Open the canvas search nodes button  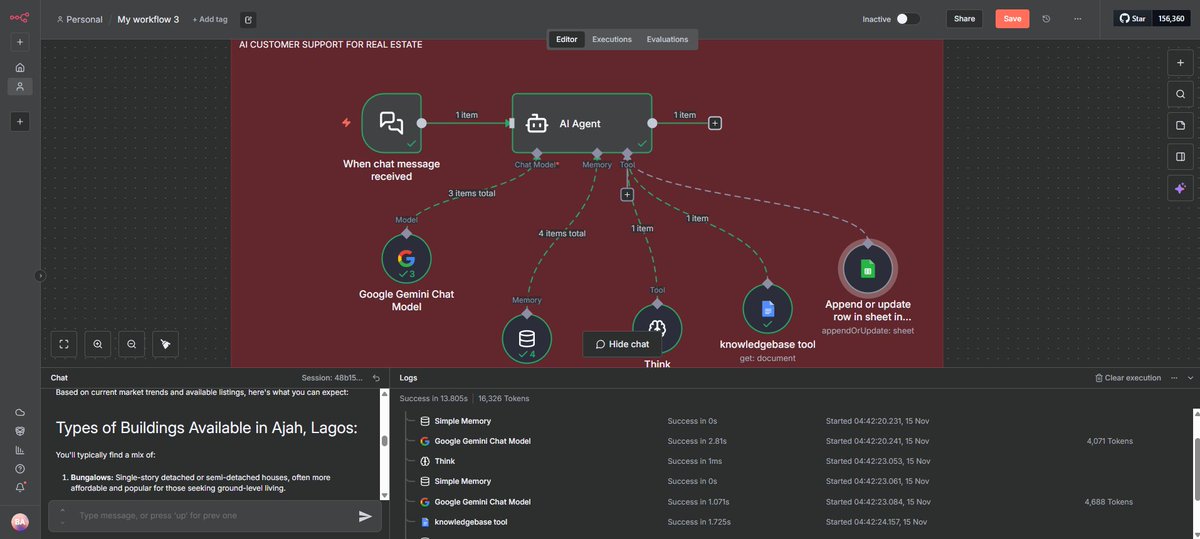1180,94
